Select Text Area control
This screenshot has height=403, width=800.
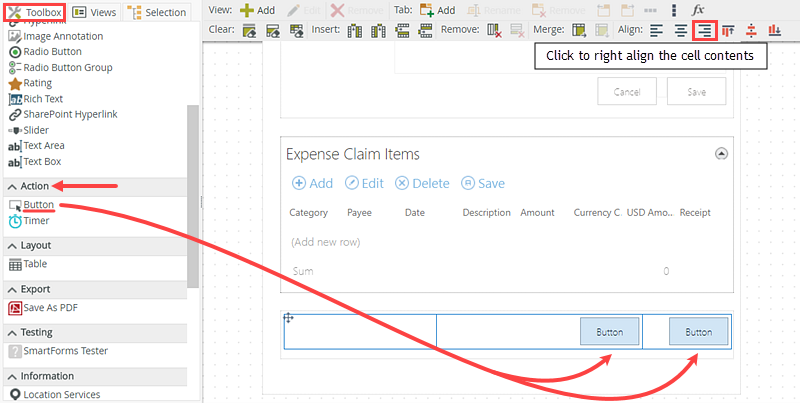[x=37, y=146]
